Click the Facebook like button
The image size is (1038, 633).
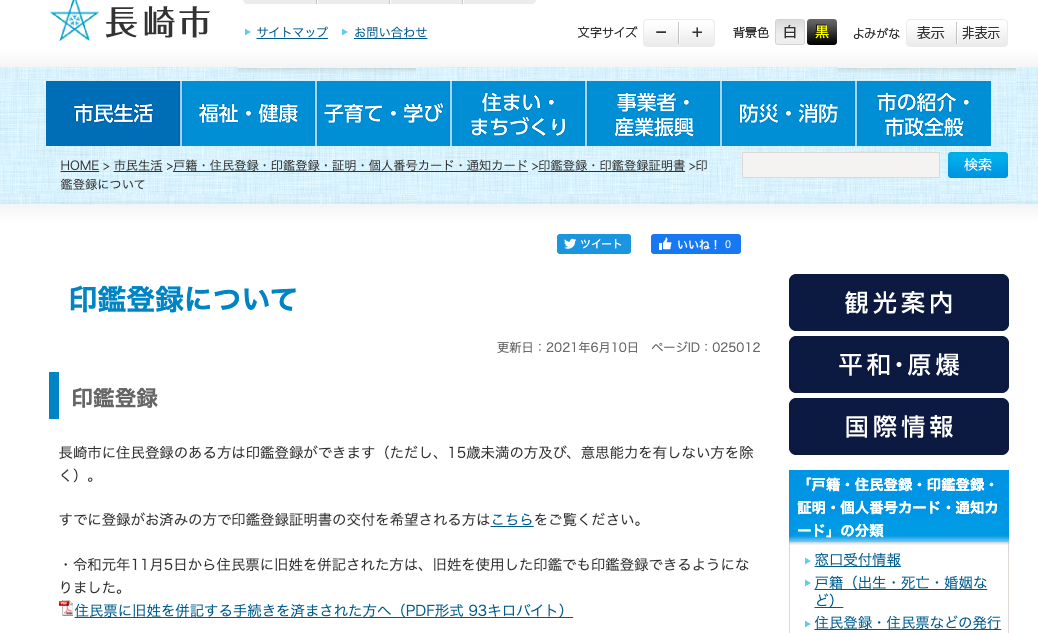695,244
